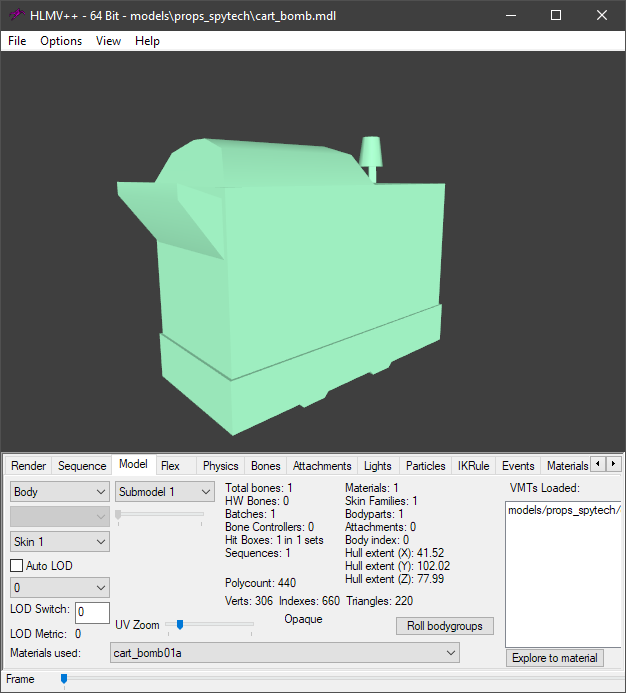Screen dimensions: 626x693
Task: Click the Triangles: 220 text
Action: (380, 601)
